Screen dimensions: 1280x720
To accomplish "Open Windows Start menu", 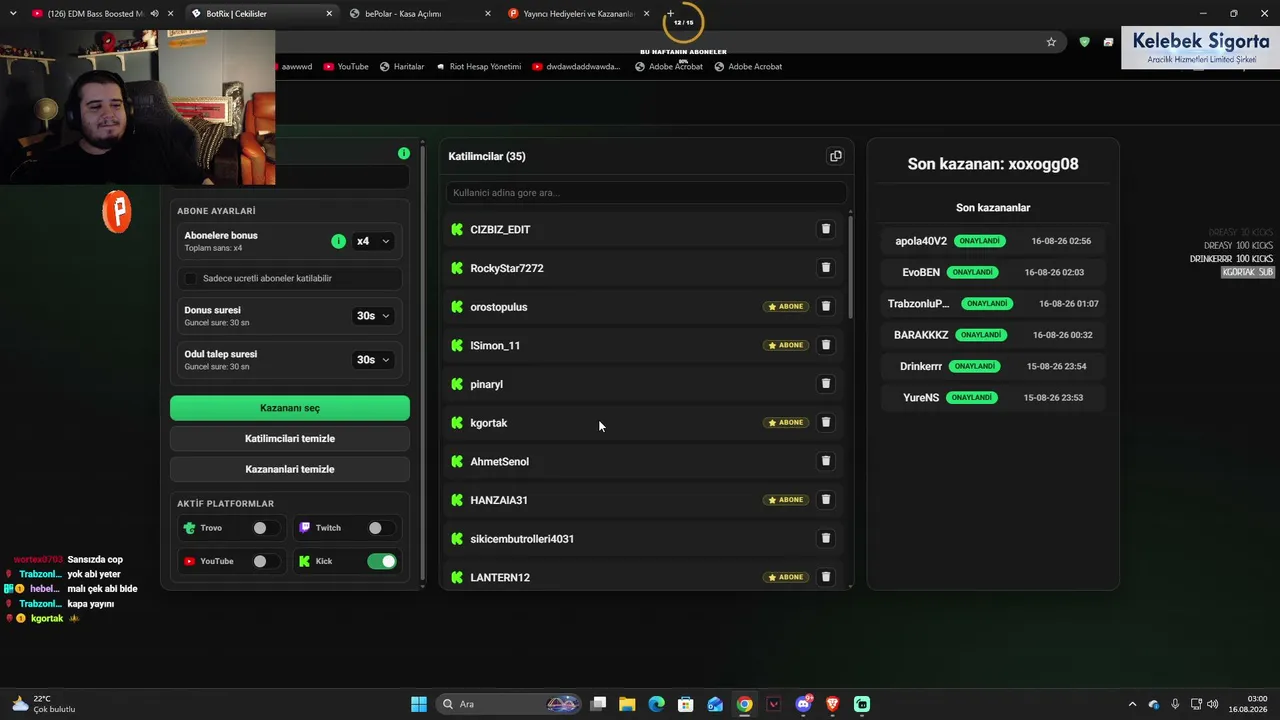I will click(x=419, y=704).
